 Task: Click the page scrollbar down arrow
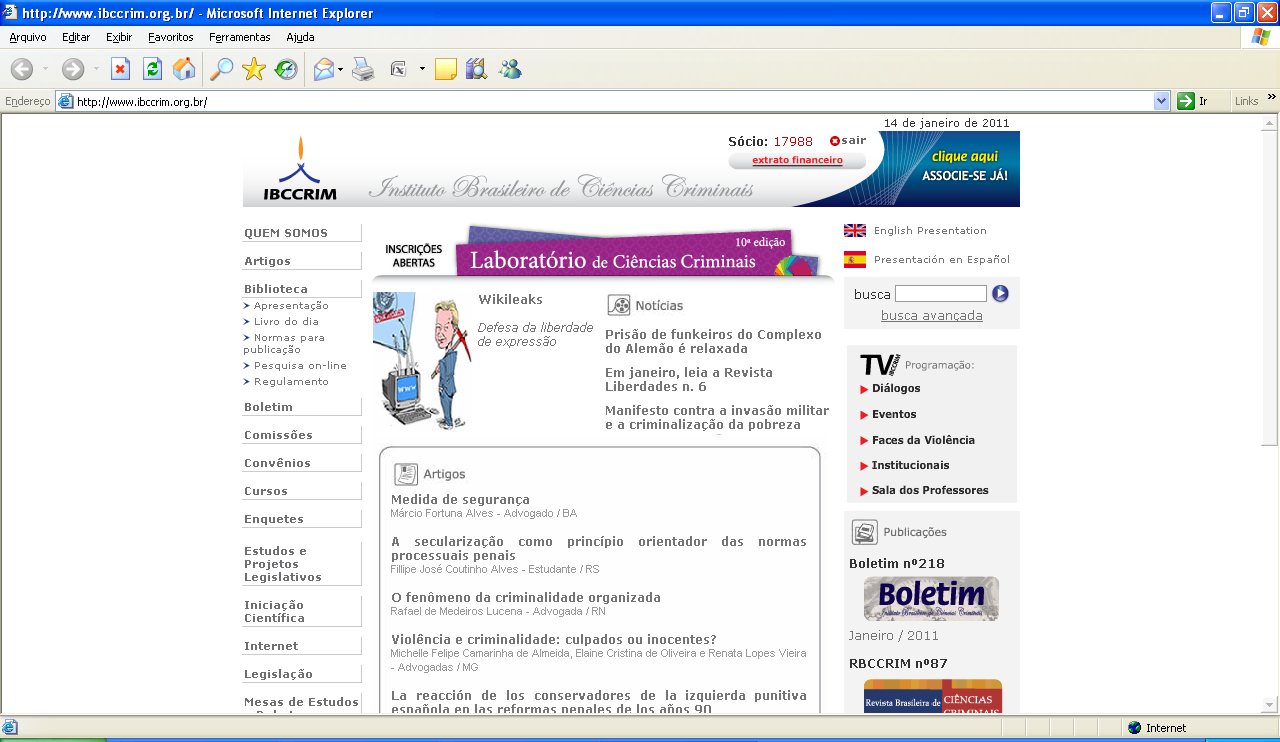pyautogui.click(x=1270, y=704)
